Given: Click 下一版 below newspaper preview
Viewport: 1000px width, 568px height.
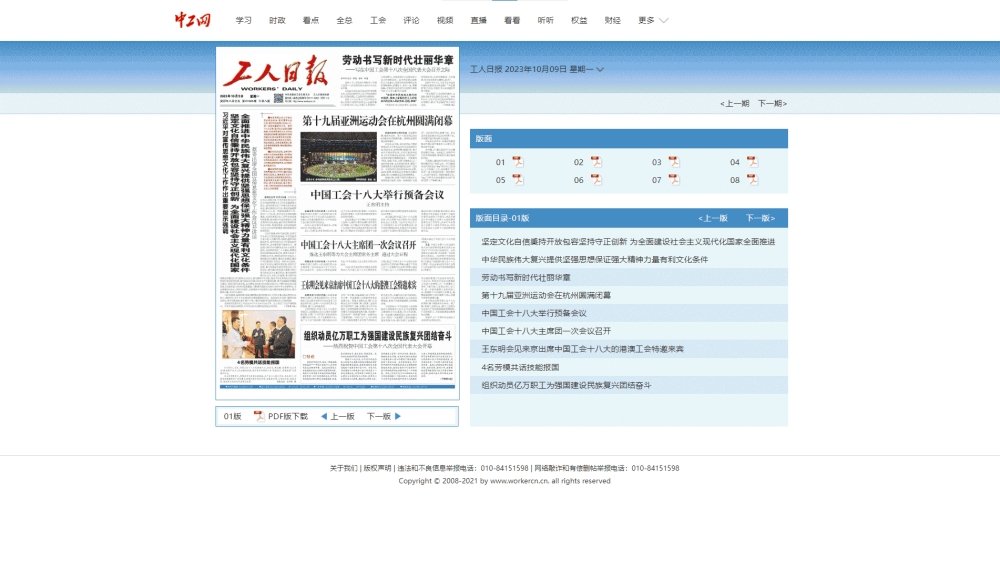Looking at the screenshot, I should click(x=379, y=416).
